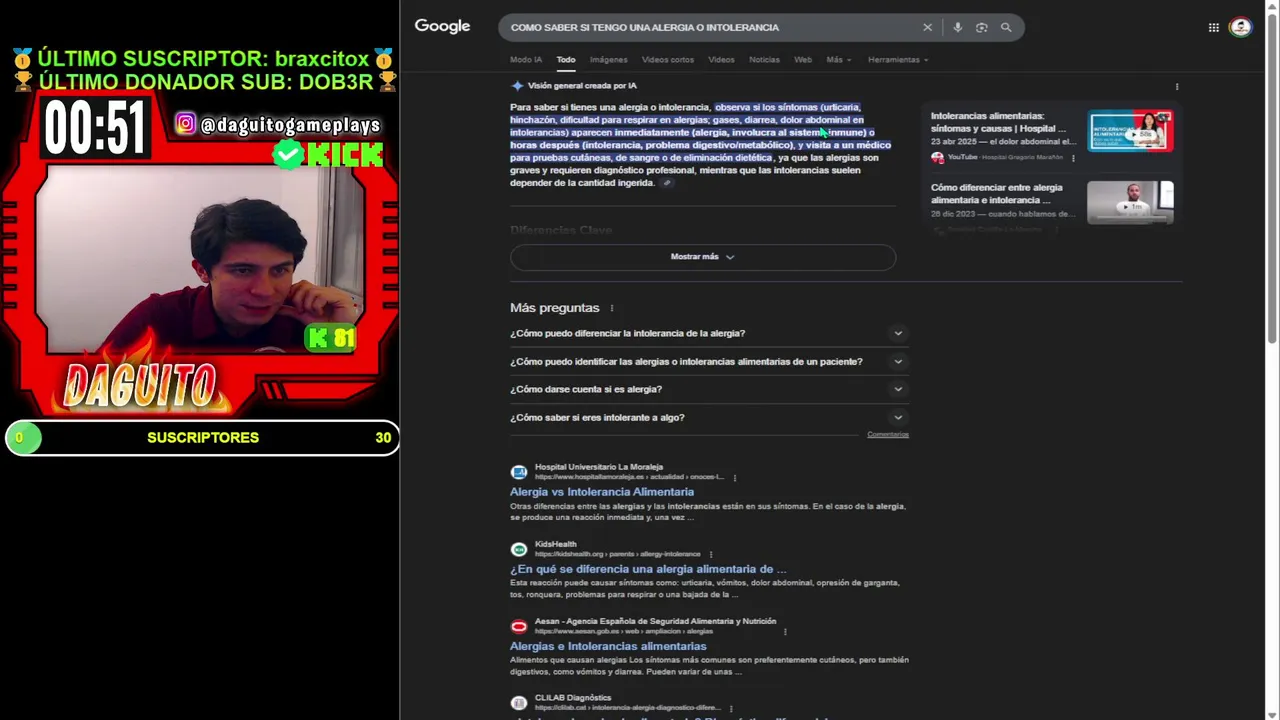Switch to the Imágenes tab

point(608,60)
